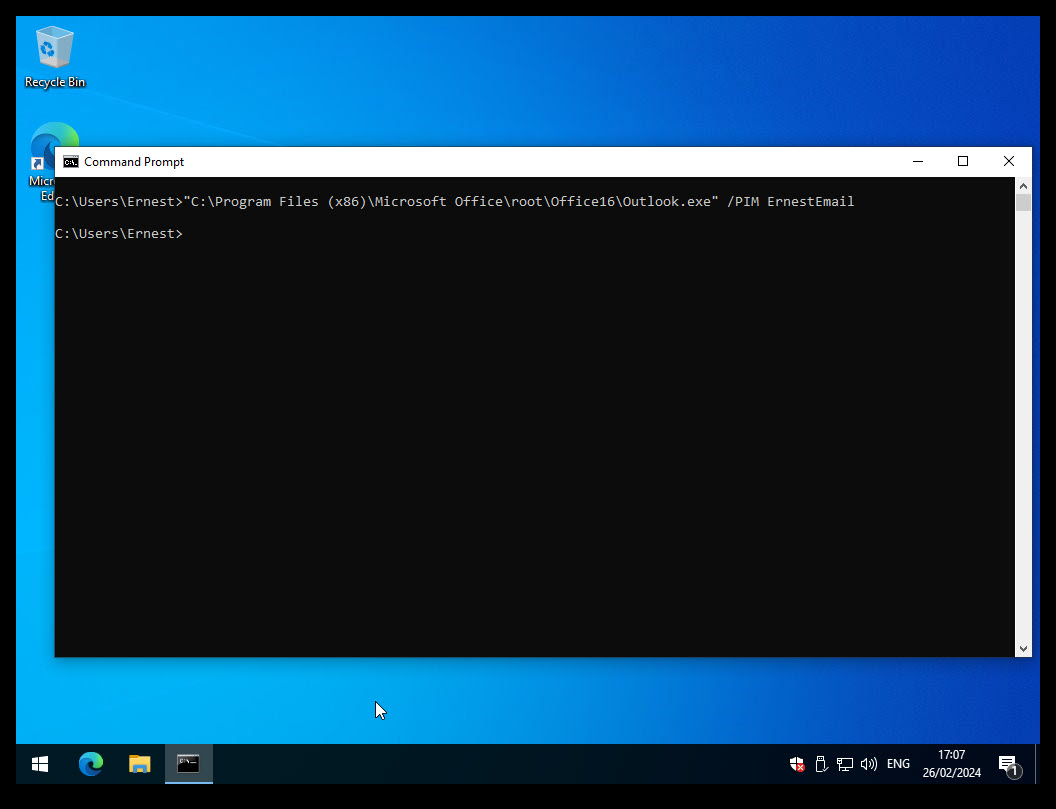Minimize the Command Prompt window
1056x809 pixels.
coord(917,162)
